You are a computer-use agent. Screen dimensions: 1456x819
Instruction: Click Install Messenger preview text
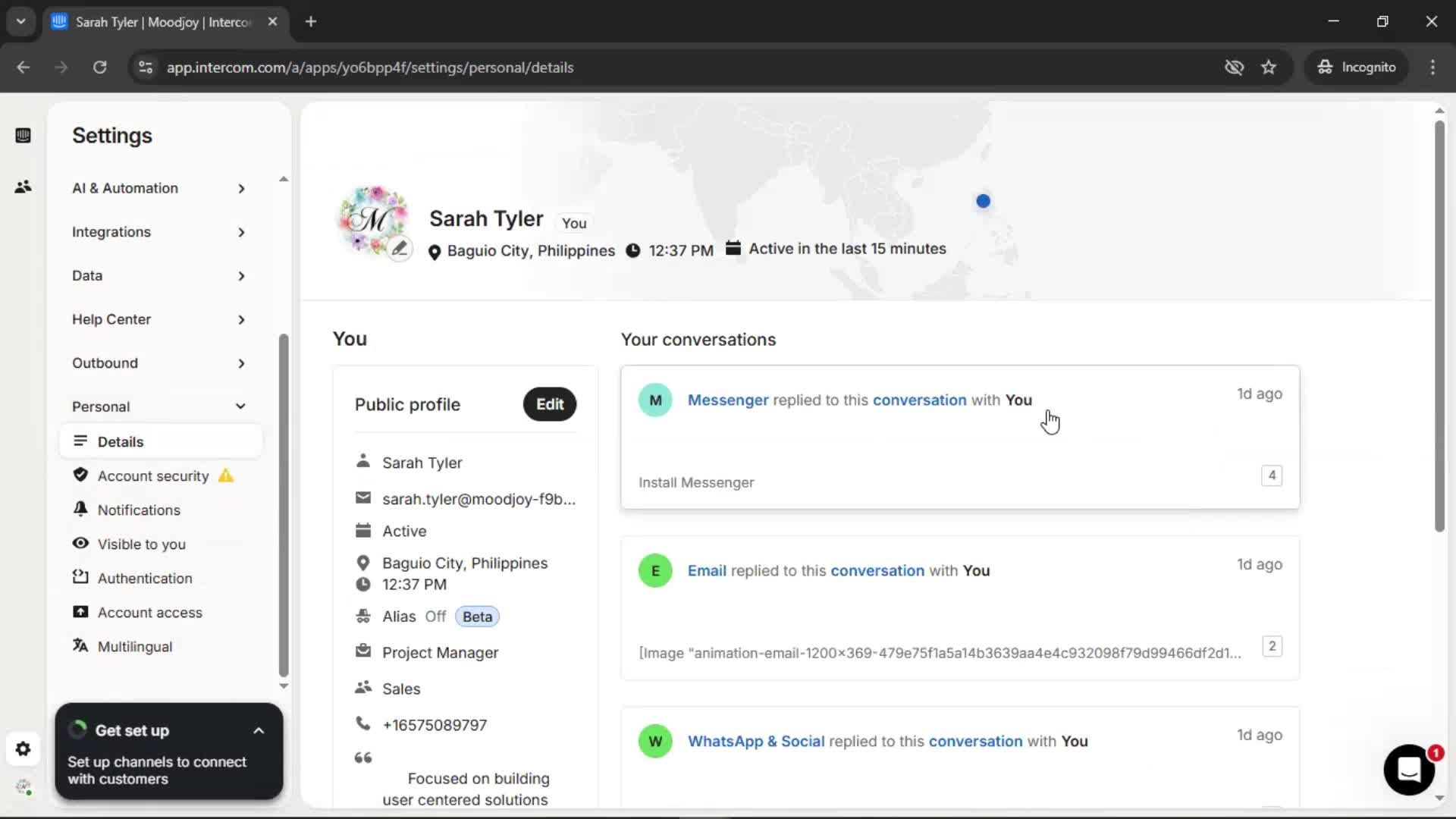click(x=696, y=482)
